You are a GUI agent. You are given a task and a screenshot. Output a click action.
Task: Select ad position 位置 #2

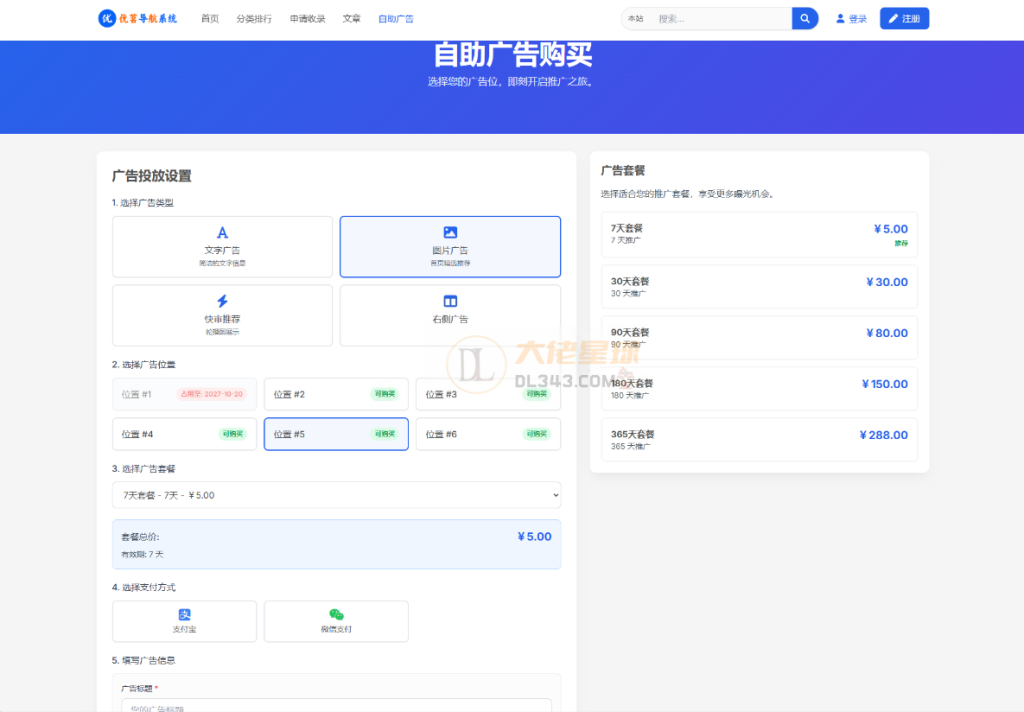(335, 394)
